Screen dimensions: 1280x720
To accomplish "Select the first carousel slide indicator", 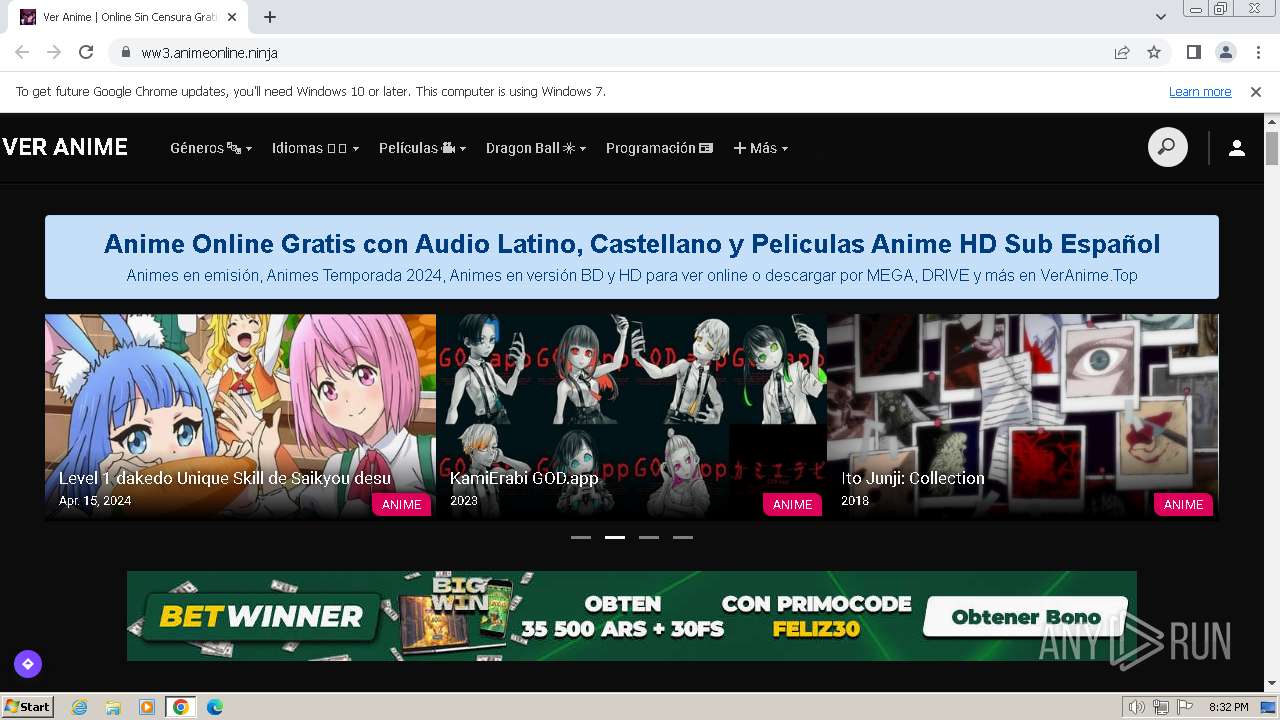I will click(x=581, y=537).
